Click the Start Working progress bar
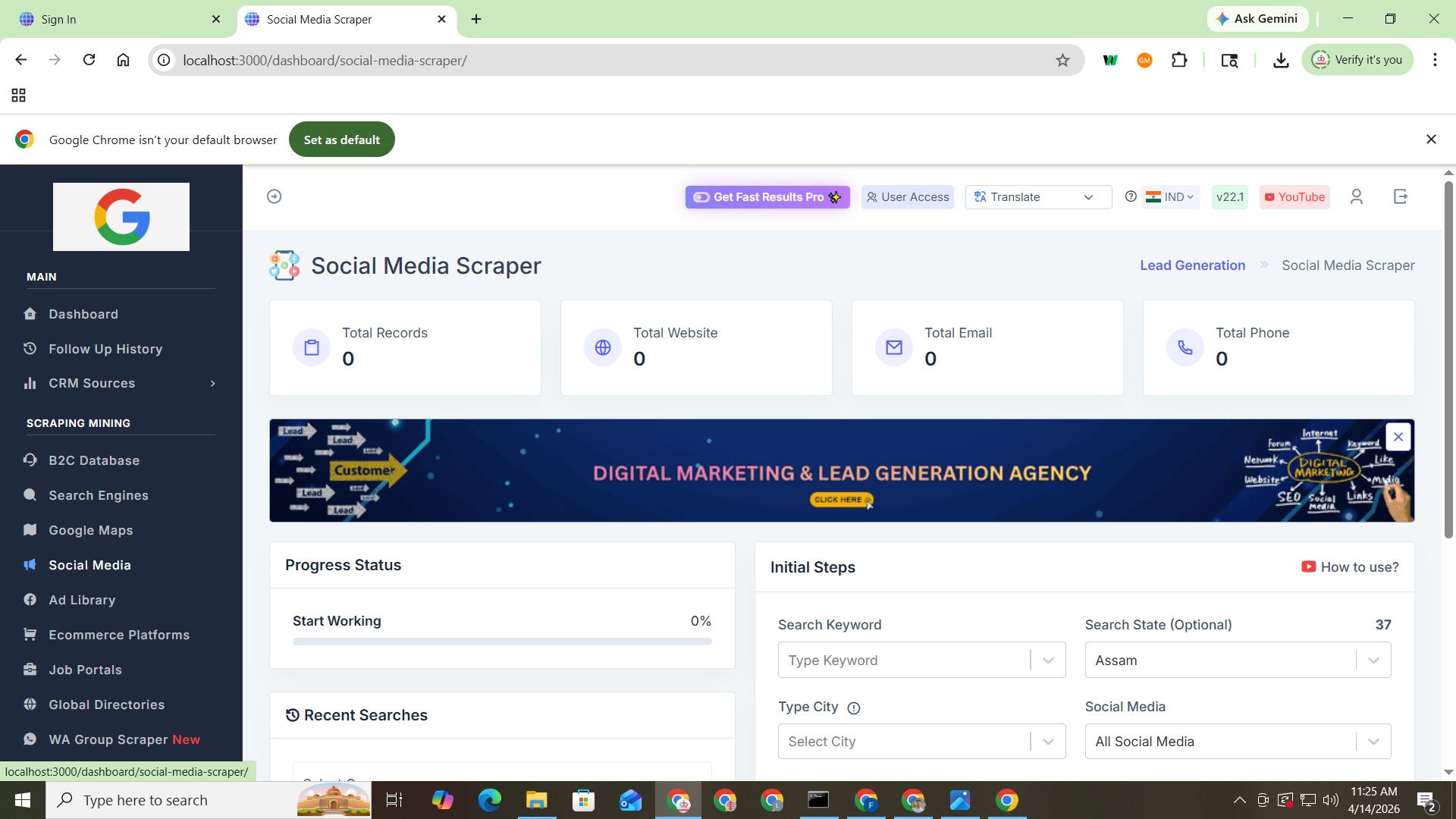The image size is (1456, 819). point(502,642)
